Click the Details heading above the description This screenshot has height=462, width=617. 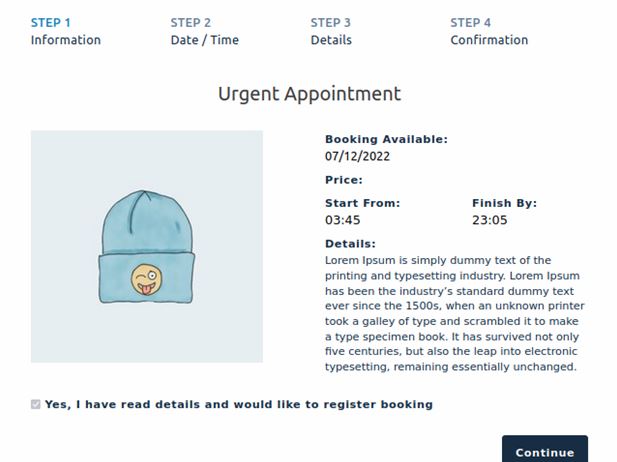click(350, 244)
